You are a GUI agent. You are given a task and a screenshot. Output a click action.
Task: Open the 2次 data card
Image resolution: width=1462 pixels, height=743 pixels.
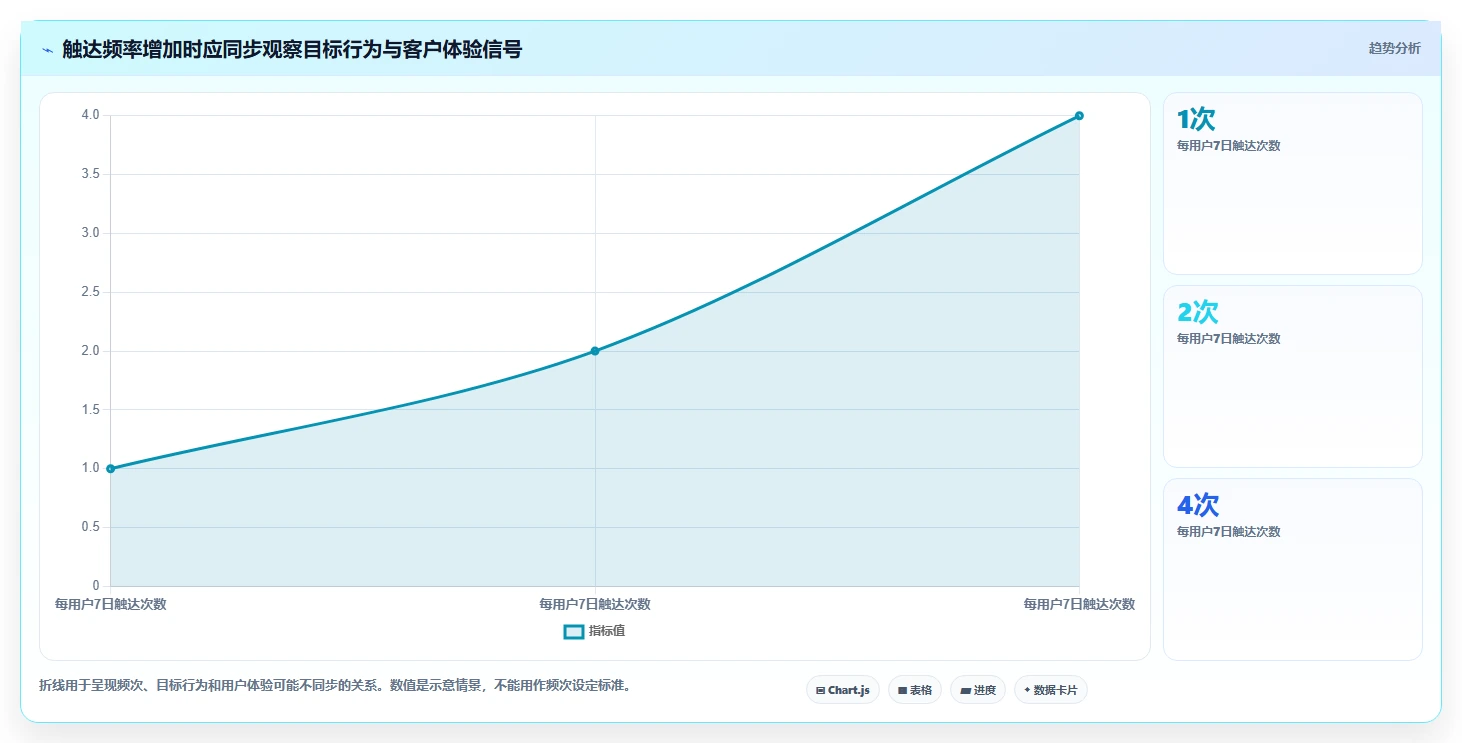(1292, 376)
